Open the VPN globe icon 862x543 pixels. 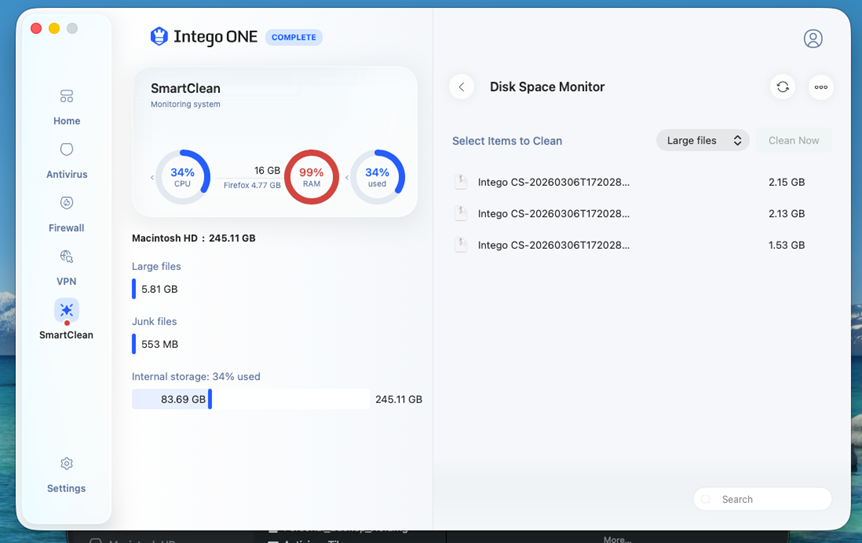coord(67,256)
